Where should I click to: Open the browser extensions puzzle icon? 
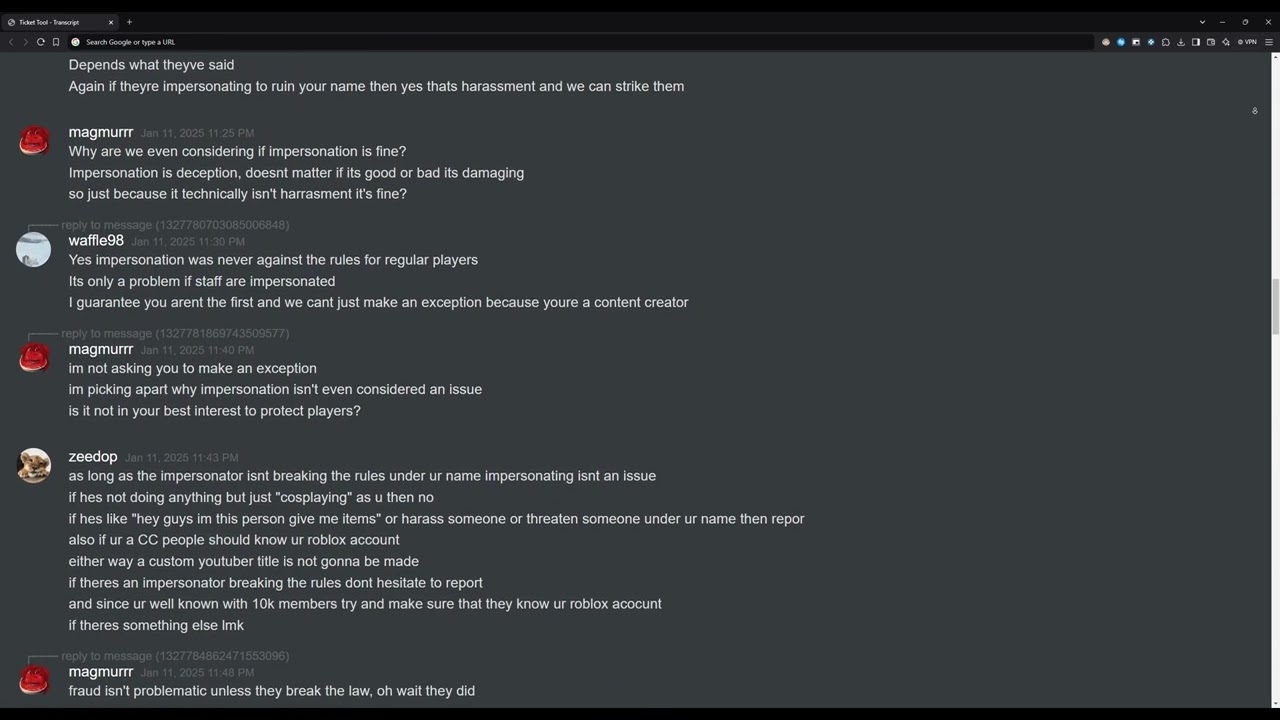[1166, 42]
